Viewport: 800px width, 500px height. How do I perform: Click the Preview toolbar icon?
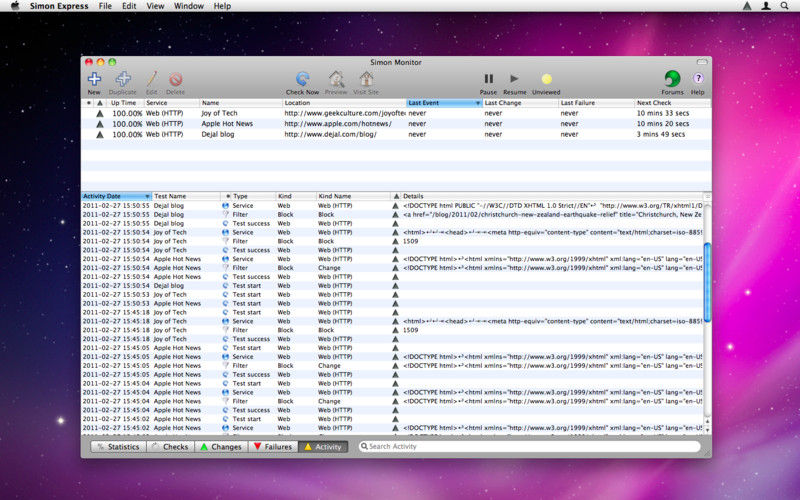[336, 79]
